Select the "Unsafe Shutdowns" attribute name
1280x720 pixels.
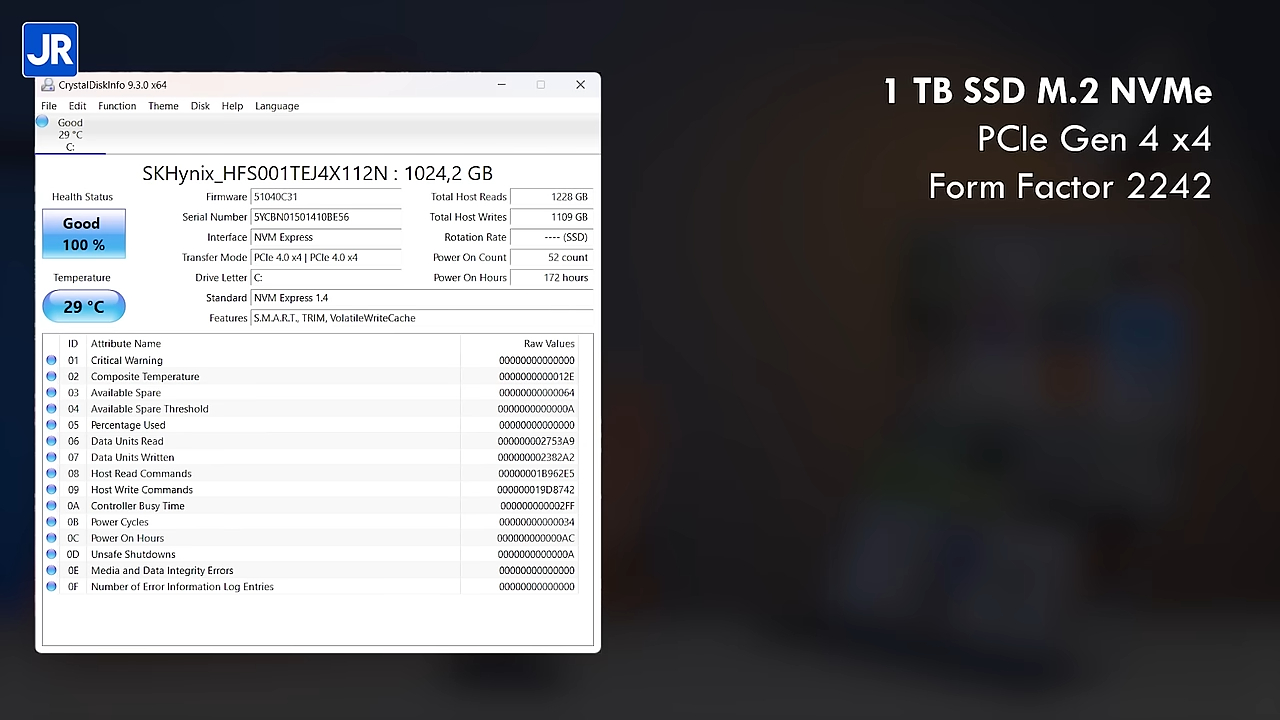pyautogui.click(x=133, y=554)
